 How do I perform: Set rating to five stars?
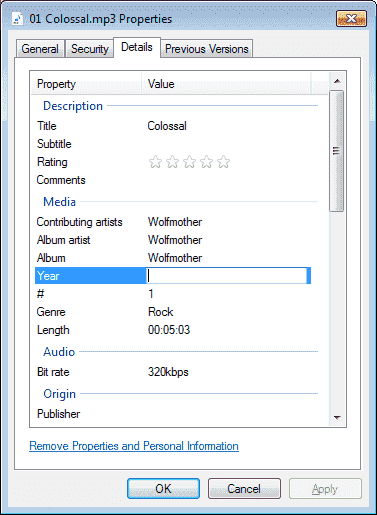click(x=223, y=162)
